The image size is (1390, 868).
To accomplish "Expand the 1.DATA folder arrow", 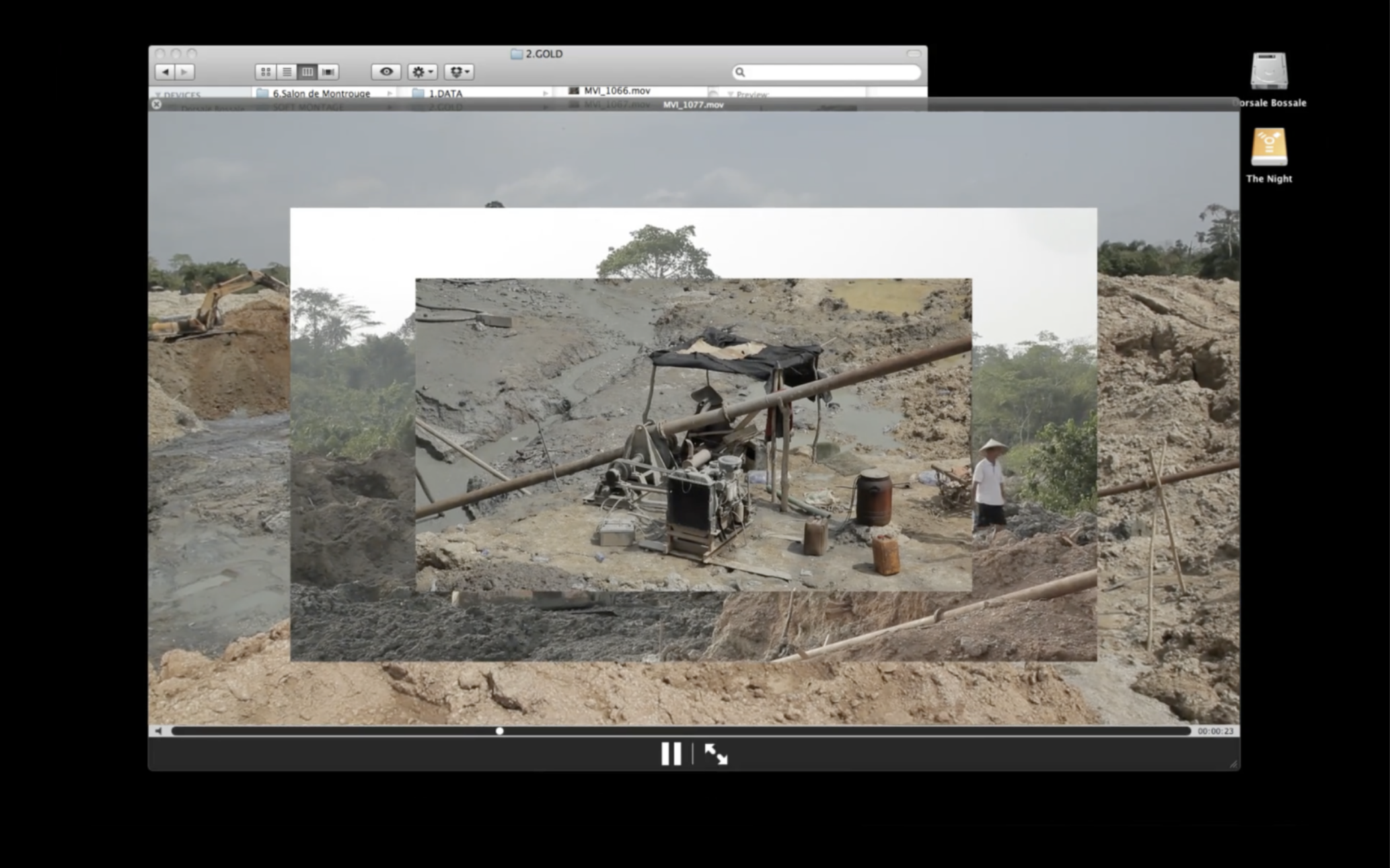I will (x=545, y=94).
